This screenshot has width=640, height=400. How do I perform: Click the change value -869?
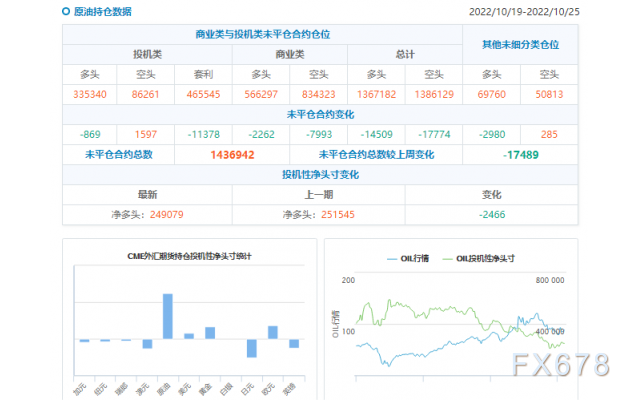pos(90,134)
